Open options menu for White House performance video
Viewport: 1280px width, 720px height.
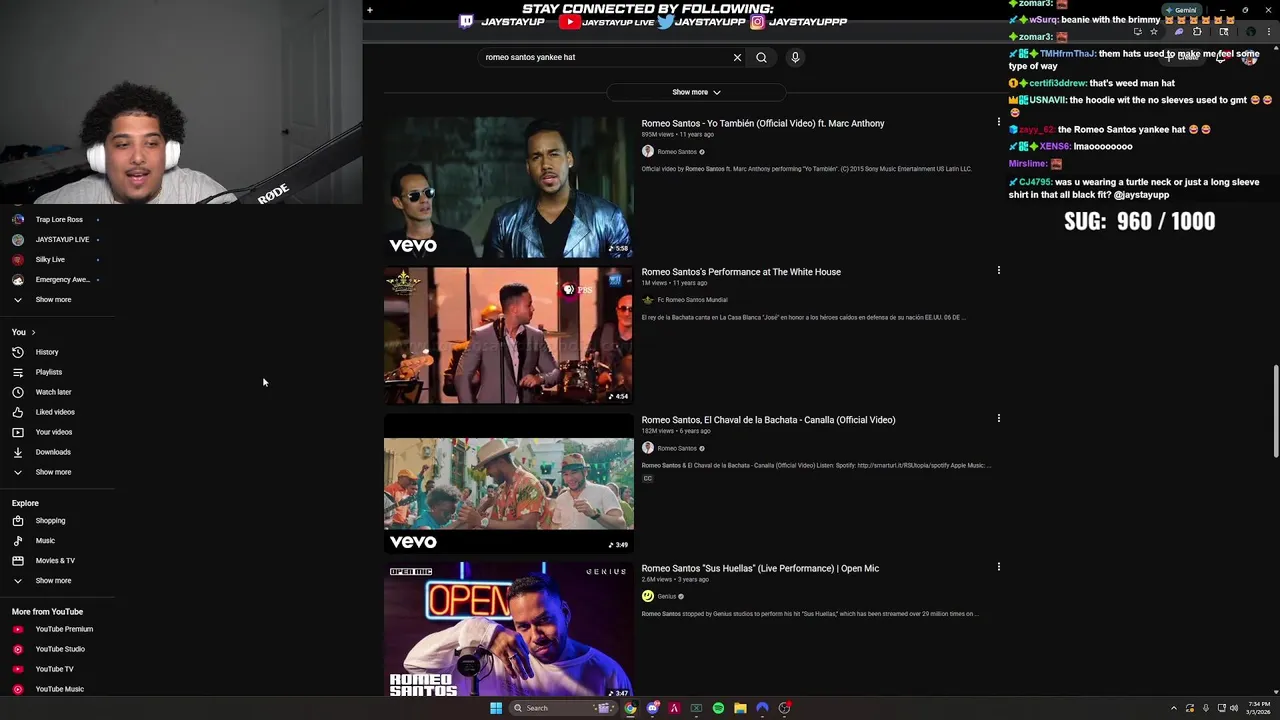[x=998, y=270]
